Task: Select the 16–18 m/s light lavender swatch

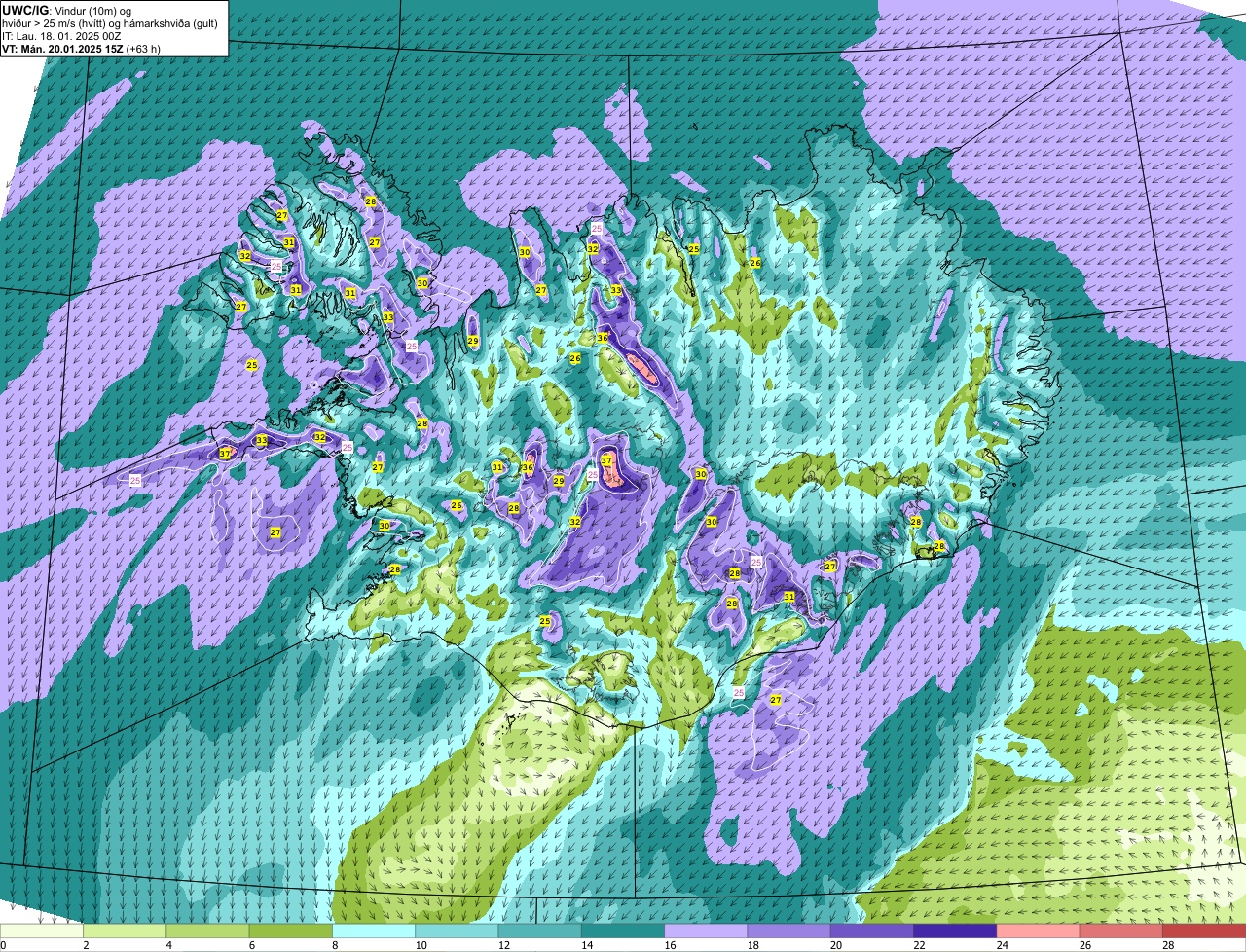Action: tap(706, 932)
